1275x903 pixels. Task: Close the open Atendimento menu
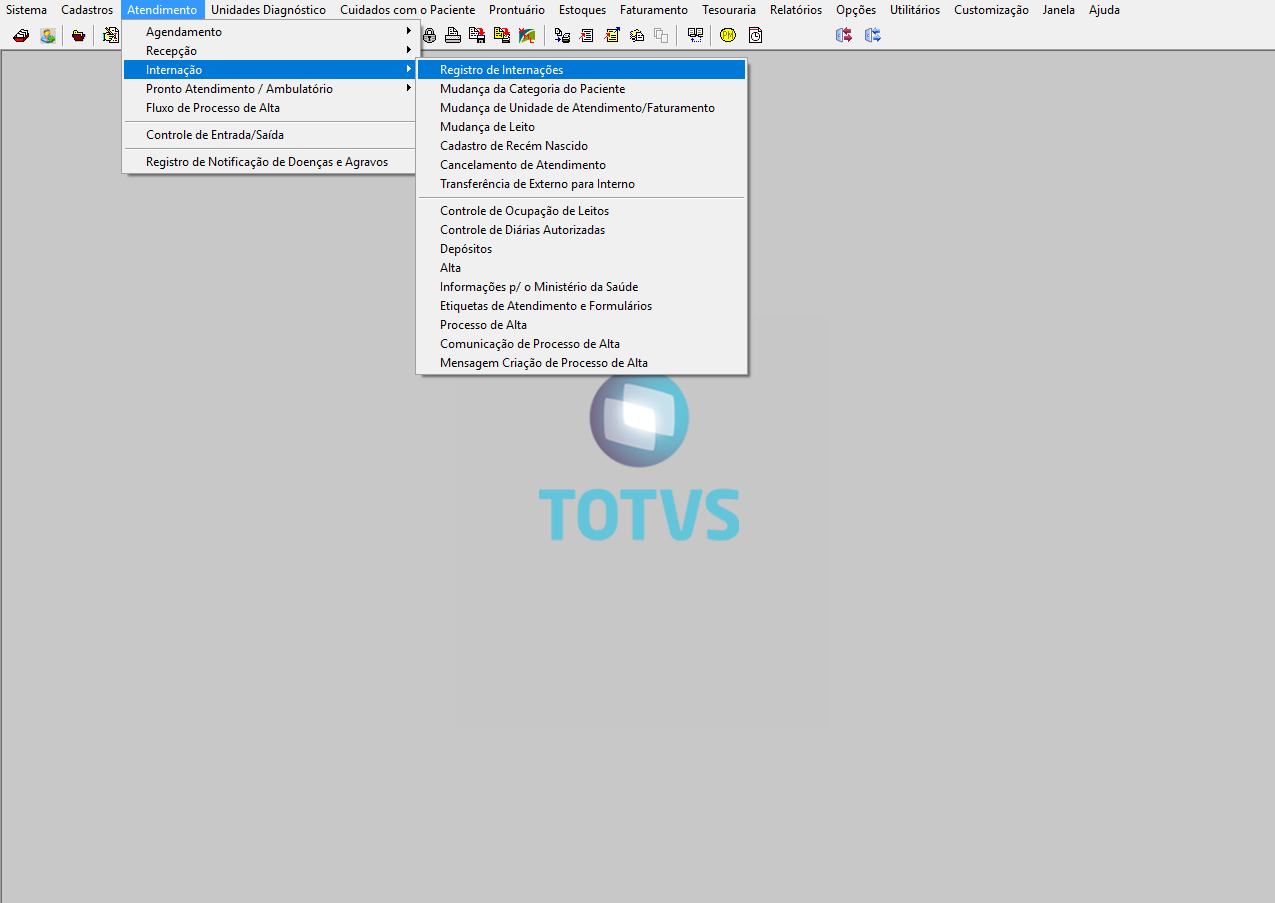[x=162, y=10]
